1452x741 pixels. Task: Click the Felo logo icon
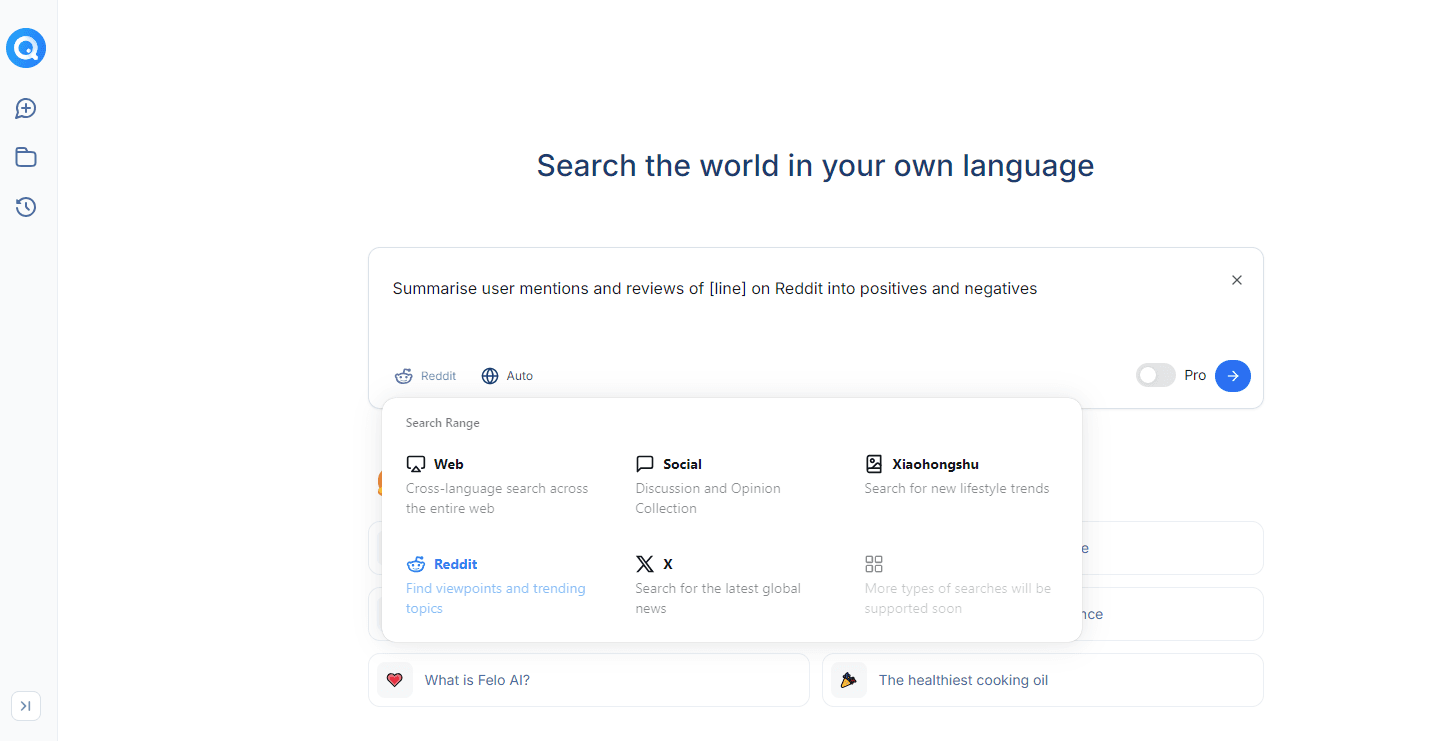[26, 48]
